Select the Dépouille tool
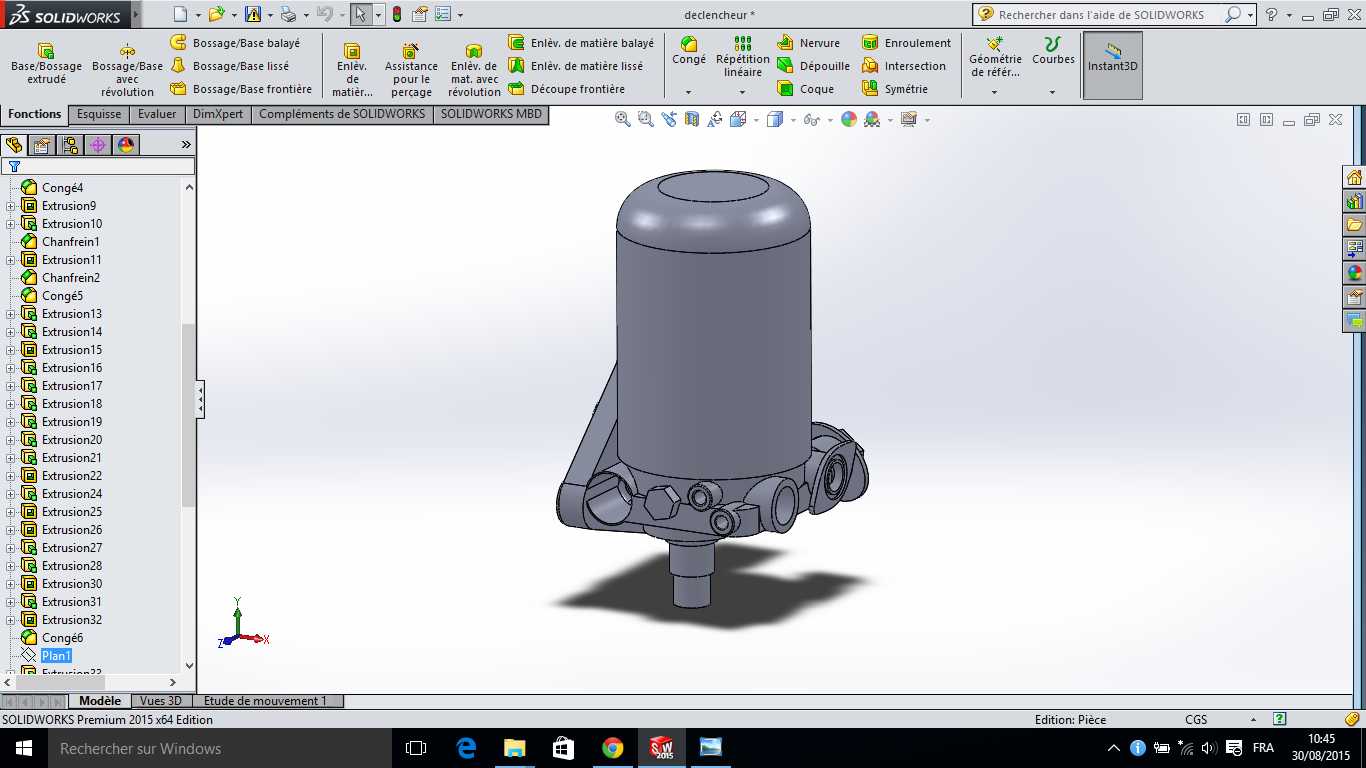The height and width of the screenshot is (768, 1366). tap(814, 66)
